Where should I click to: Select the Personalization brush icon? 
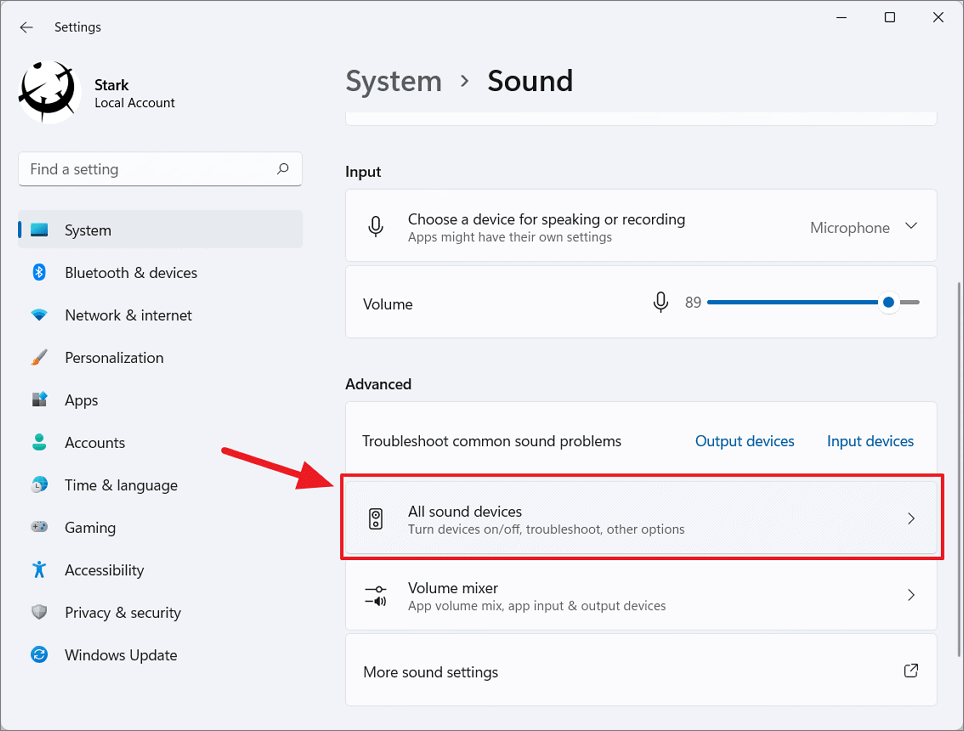[38, 357]
